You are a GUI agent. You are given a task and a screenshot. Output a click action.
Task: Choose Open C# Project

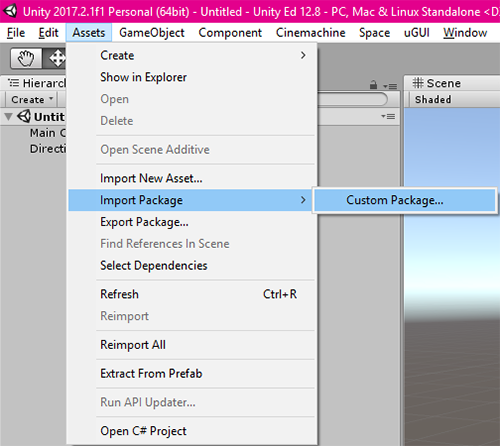[192, 431]
